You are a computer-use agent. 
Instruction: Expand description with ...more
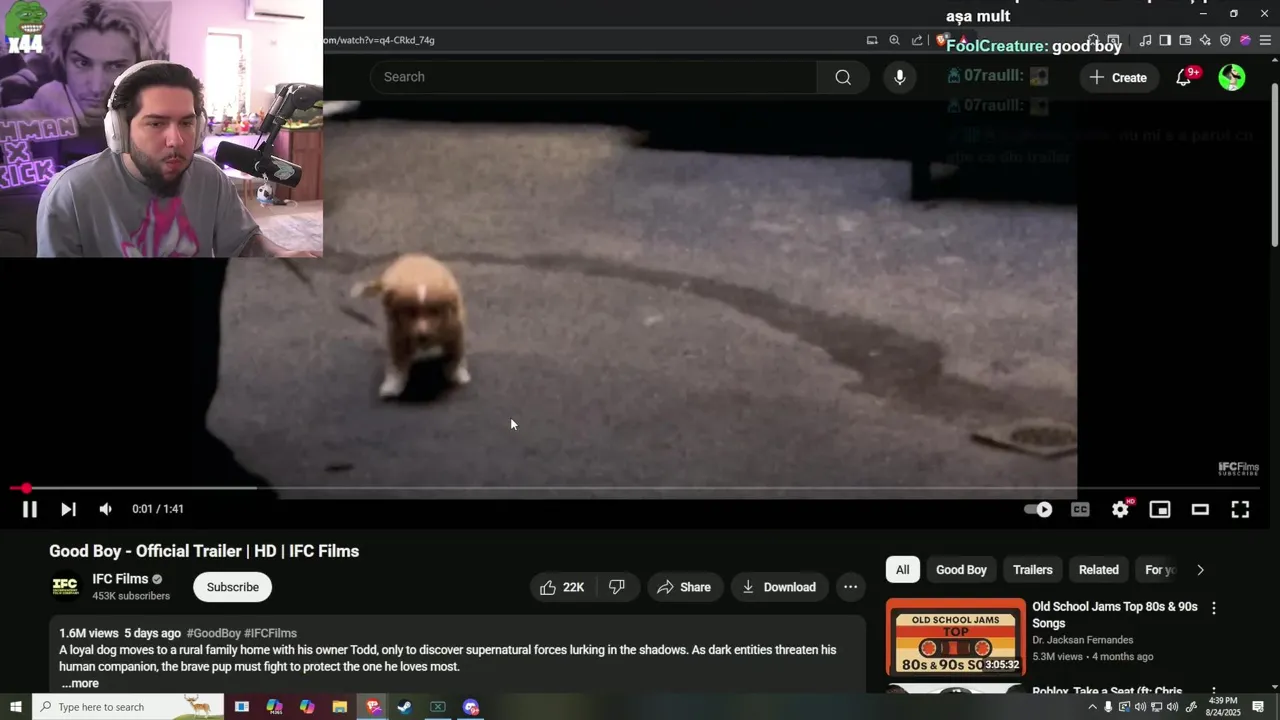(x=80, y=683)
